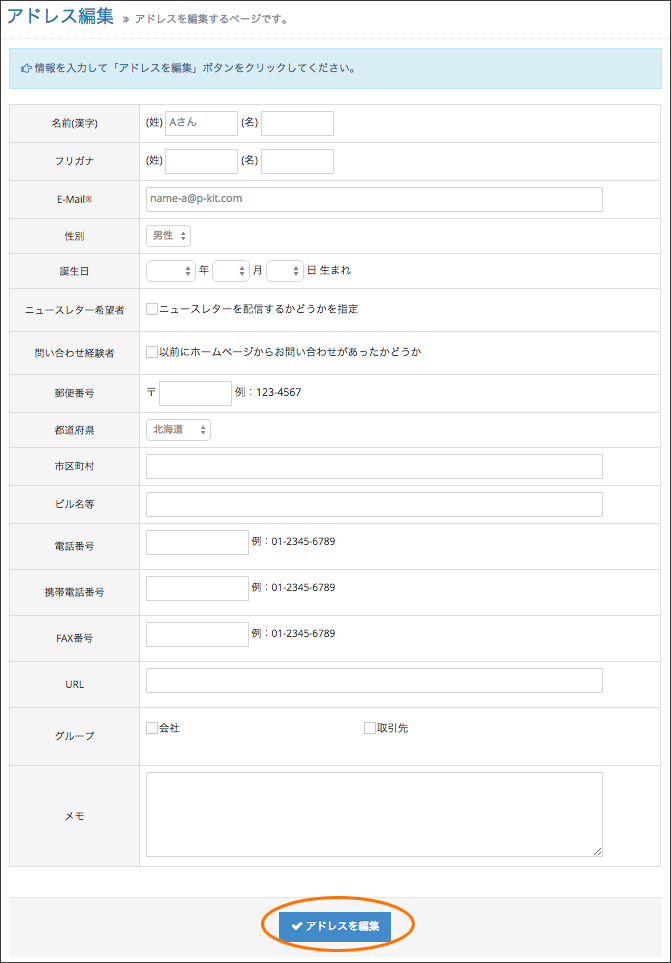
Task: Click the 名前(漢字) 姓 field containing Aさん
Action: [x=201, y=123]
